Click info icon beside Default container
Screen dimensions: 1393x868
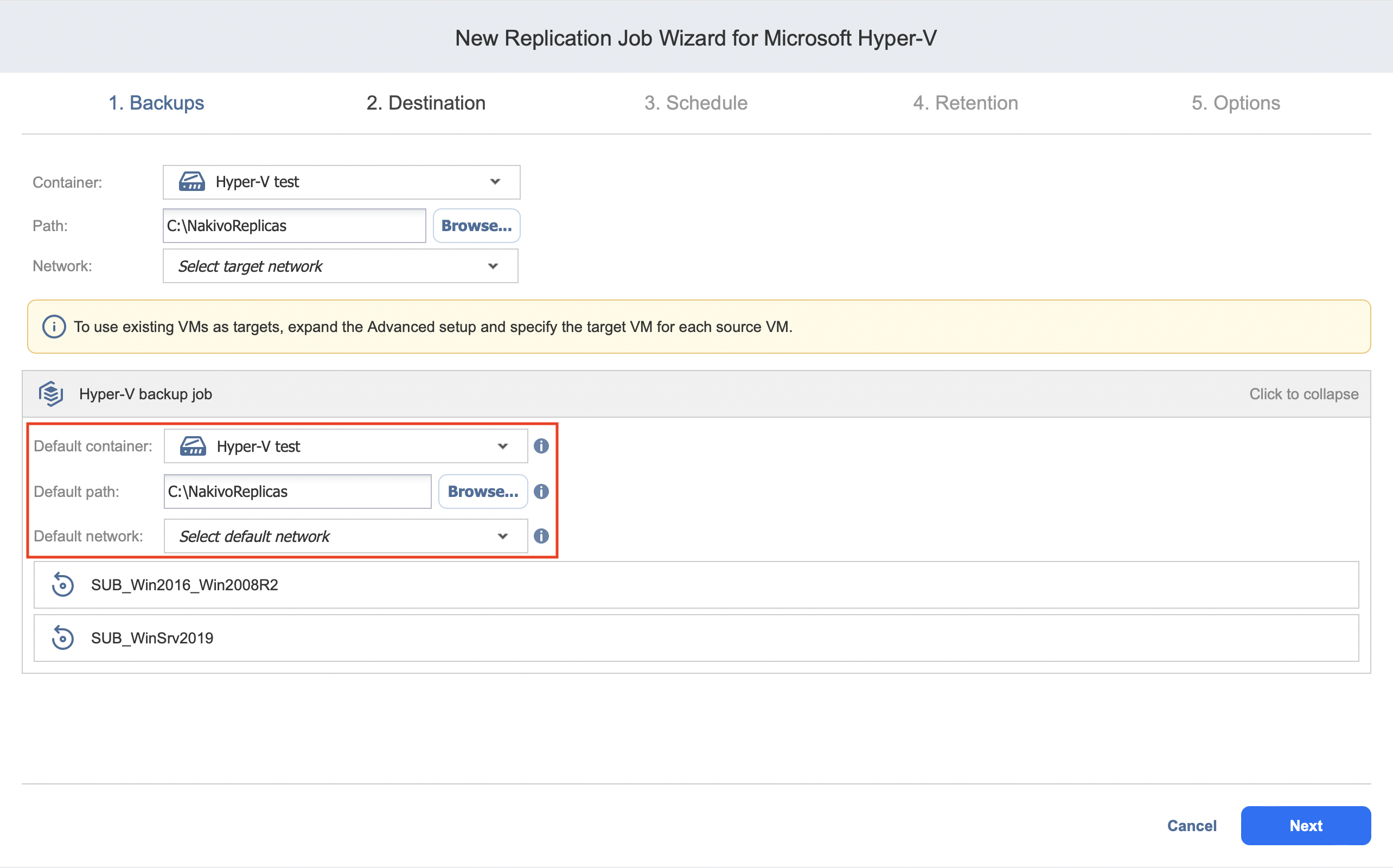[x=541, y=446]
